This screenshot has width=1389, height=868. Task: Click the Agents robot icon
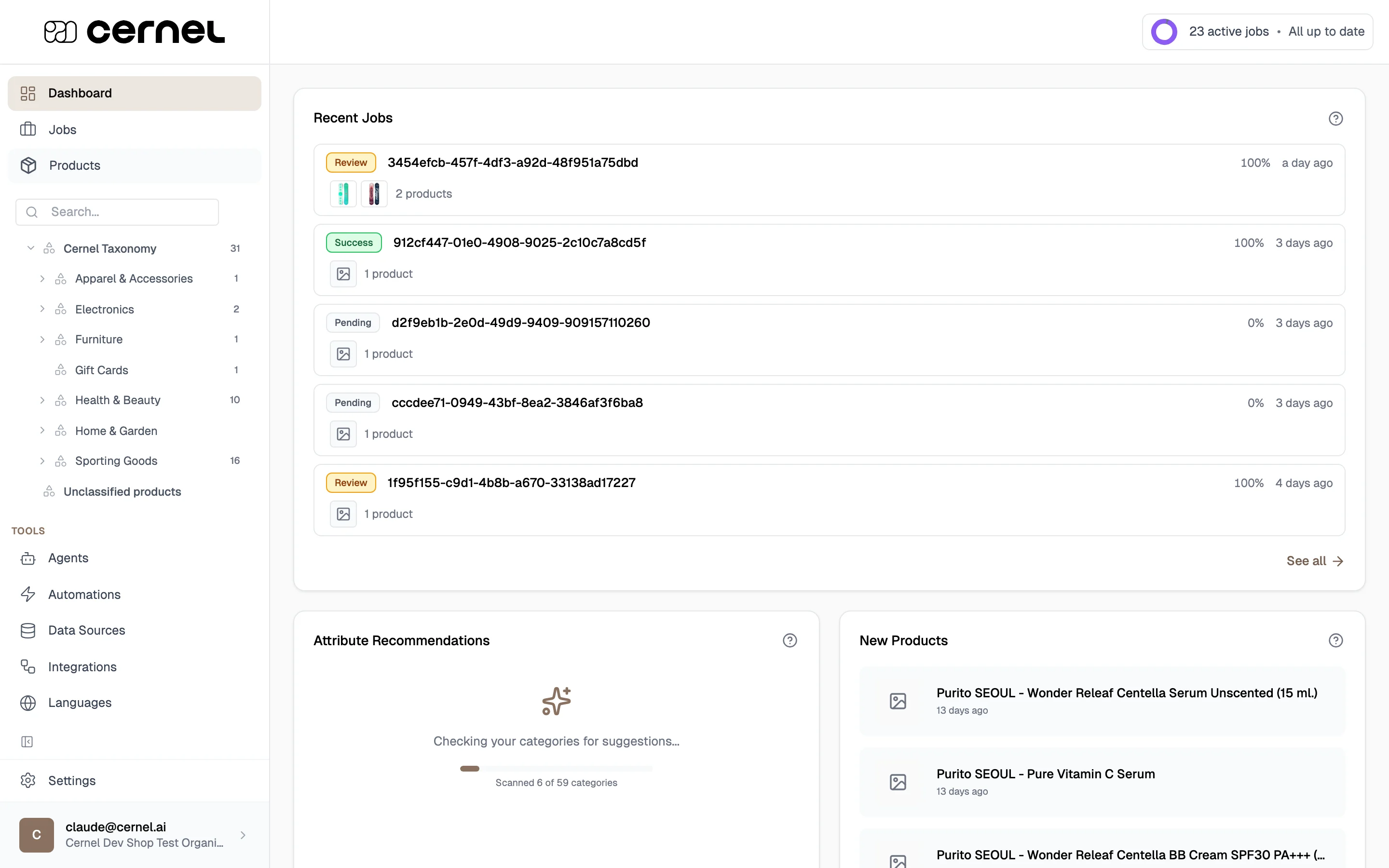click(28, 558)
